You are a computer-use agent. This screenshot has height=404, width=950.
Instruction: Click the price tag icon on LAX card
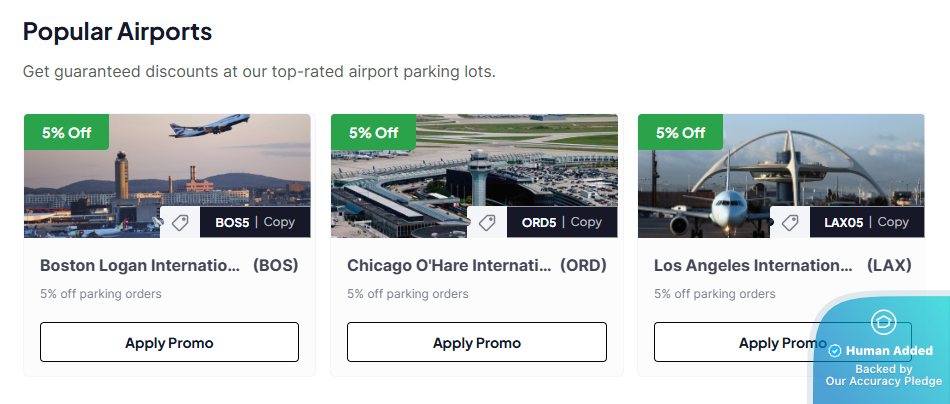pos(790,223)
